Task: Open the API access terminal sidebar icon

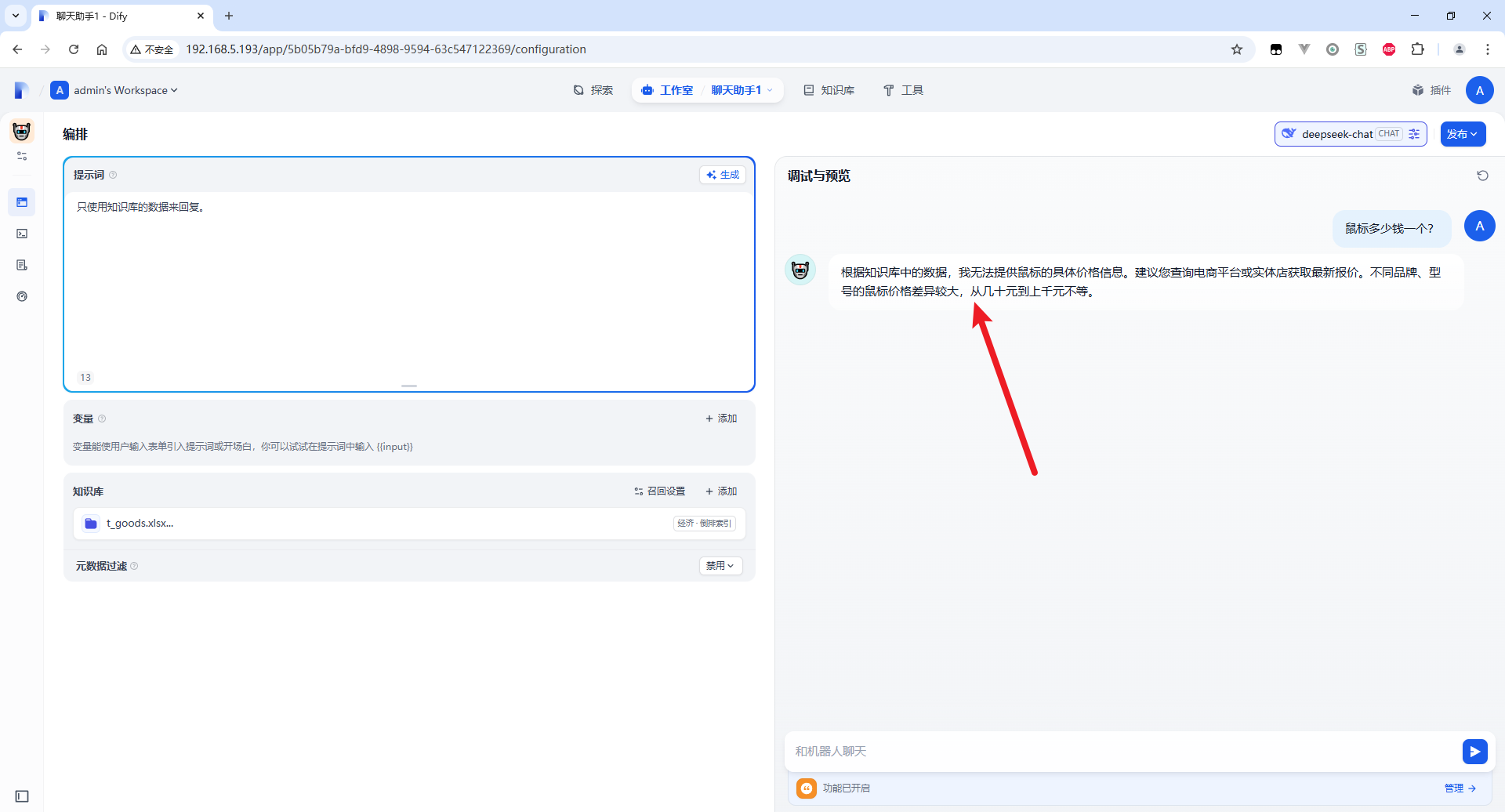Action: (22, 234)
